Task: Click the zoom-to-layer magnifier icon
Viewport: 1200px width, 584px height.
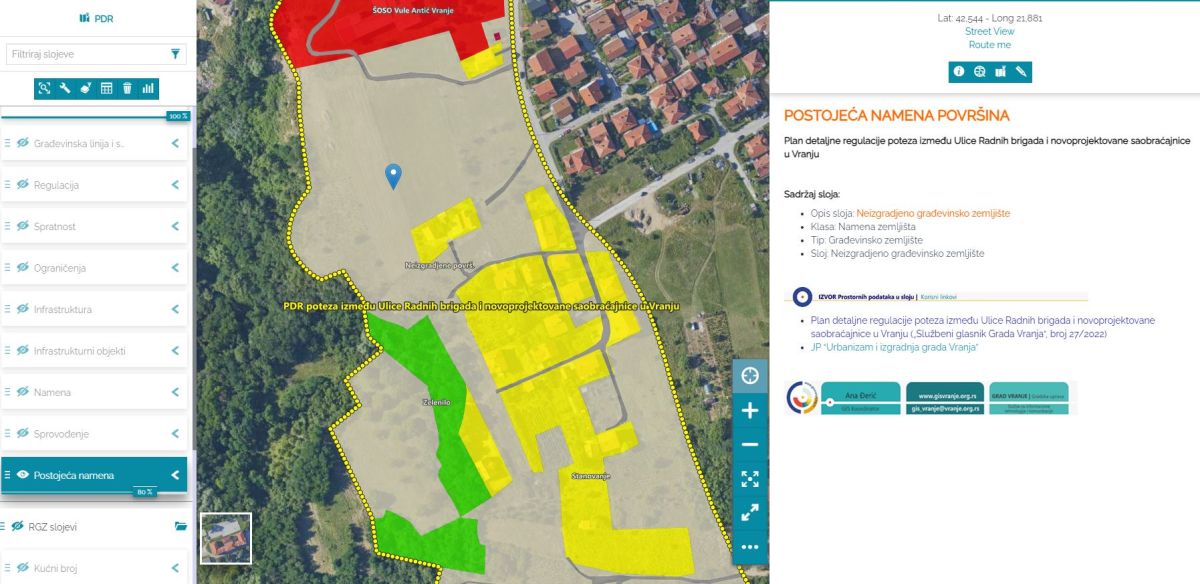Action: click(44, 88)
